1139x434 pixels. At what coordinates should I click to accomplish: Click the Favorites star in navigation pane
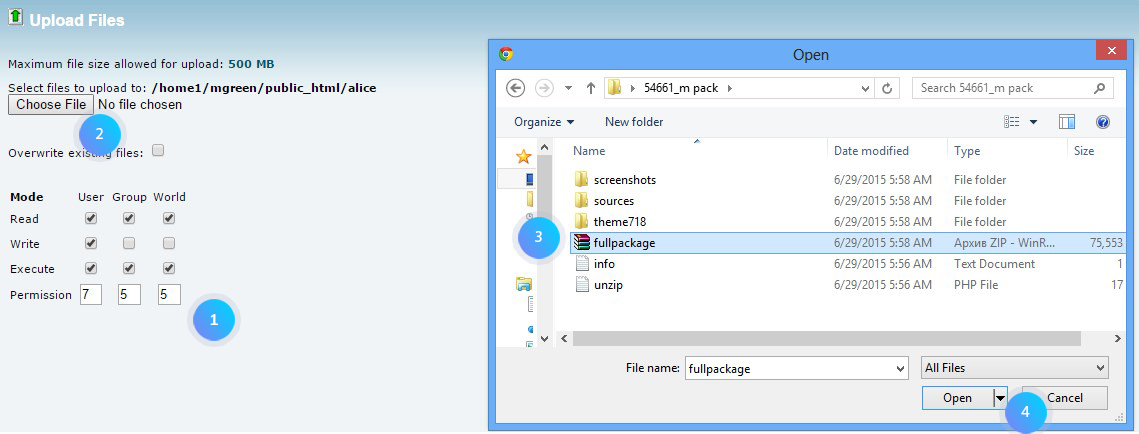pyautogui.click(x=523, y=156)
